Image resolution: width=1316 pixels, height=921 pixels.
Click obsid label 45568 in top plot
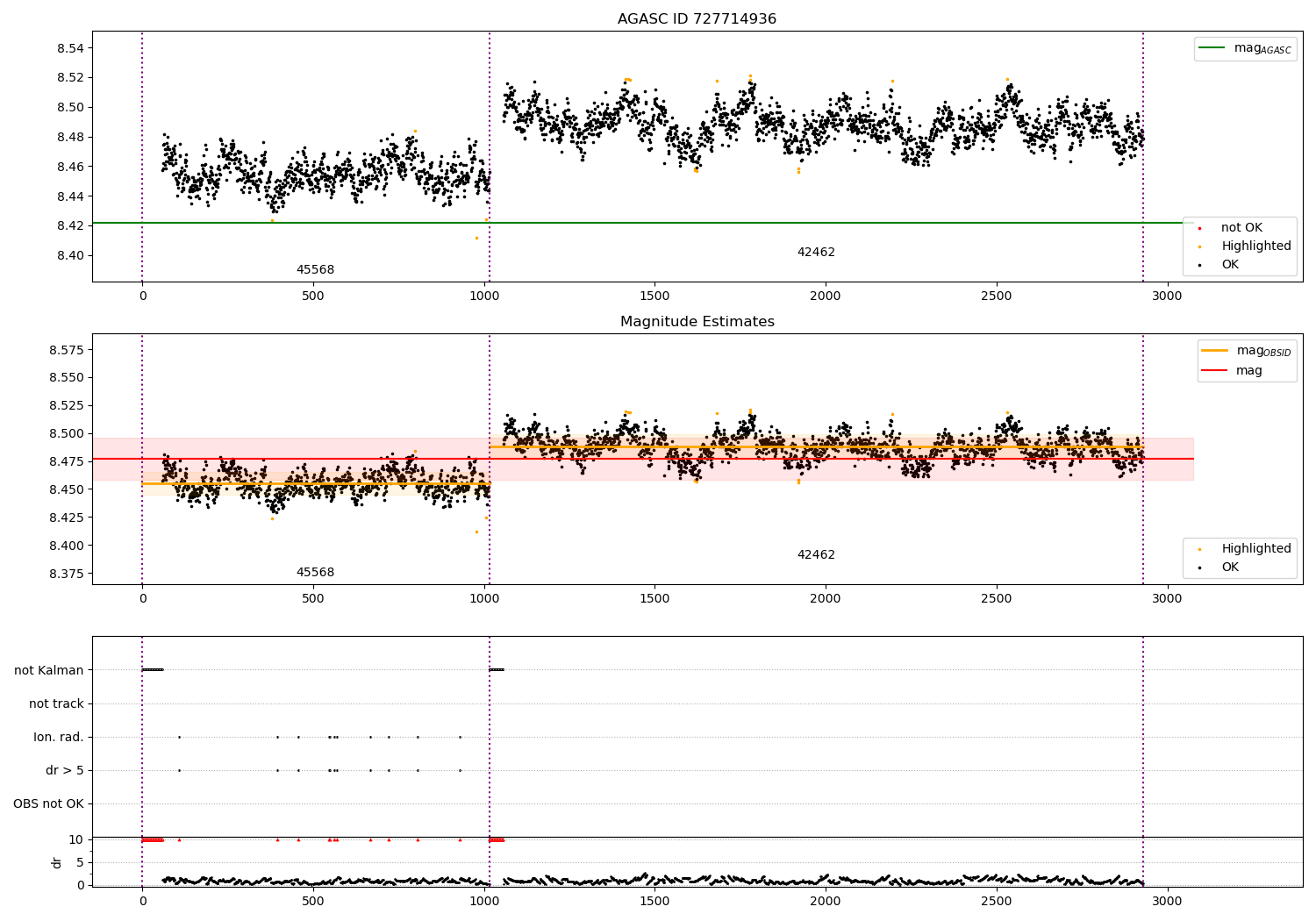coord(315,270)
